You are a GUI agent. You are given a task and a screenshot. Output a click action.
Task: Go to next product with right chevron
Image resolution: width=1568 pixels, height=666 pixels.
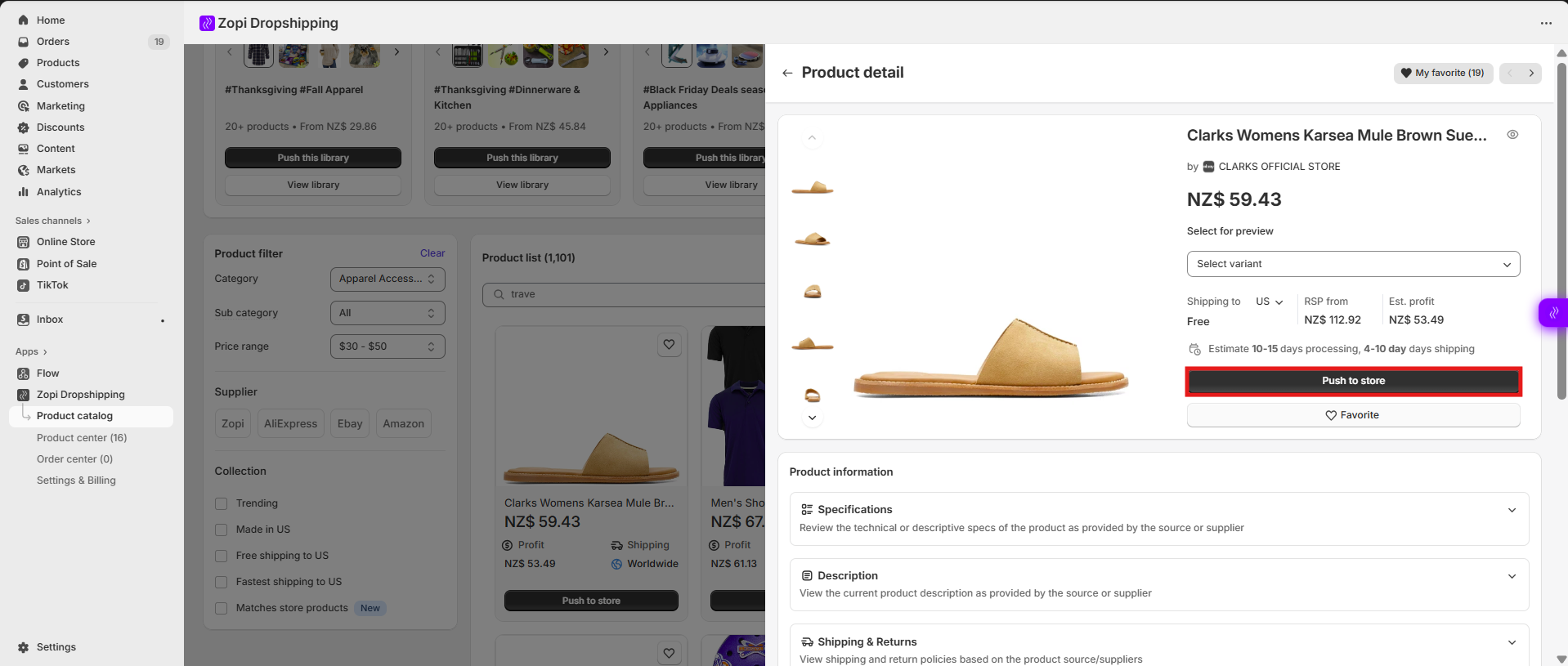pyautogui.click(x=1531, y=73)
